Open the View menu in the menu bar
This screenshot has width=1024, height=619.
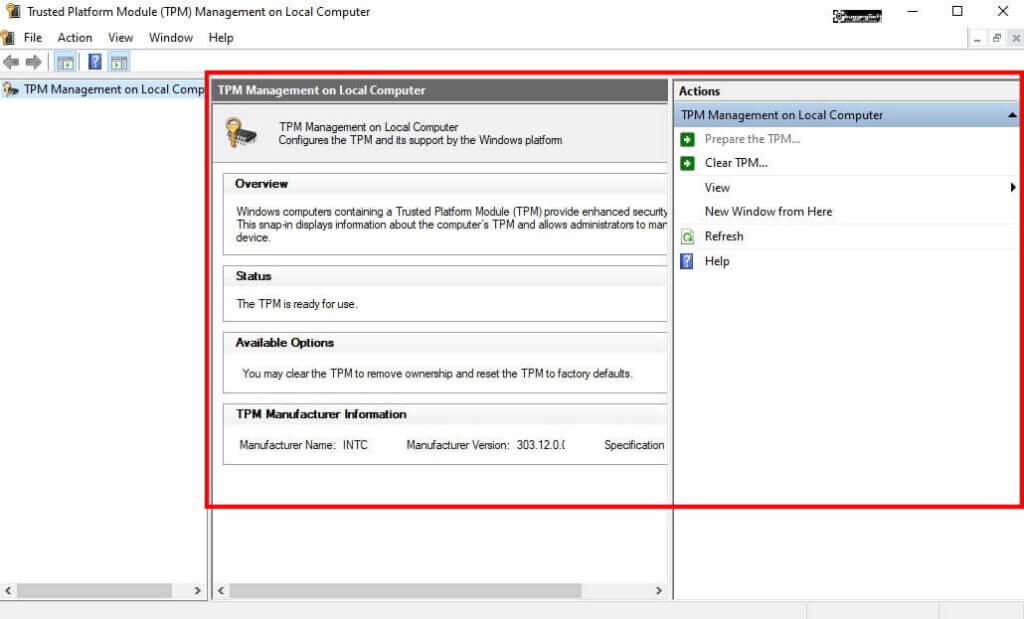pyautogui.click(x=121, y=37)
